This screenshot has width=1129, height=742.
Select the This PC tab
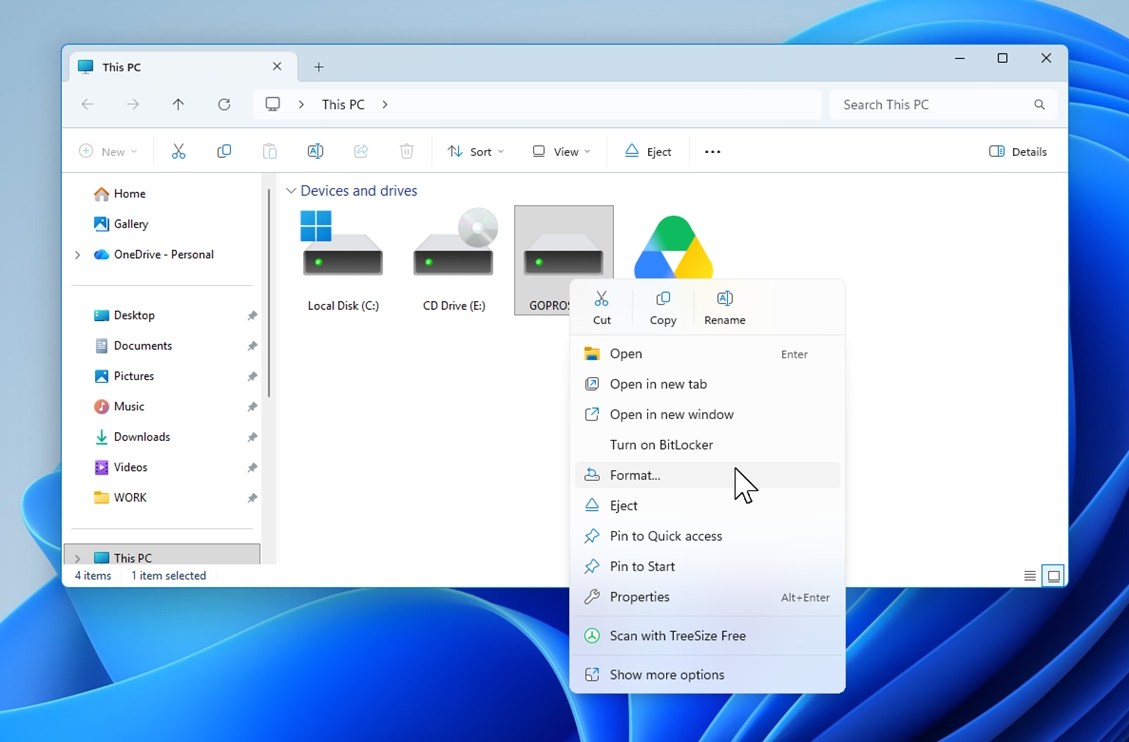[x=182, y=66]
